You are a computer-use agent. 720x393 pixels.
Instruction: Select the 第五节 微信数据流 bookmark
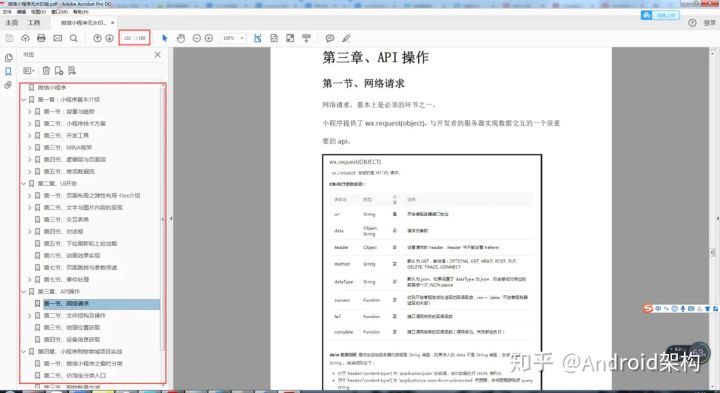pyautogui.click(x=69, y=171)
